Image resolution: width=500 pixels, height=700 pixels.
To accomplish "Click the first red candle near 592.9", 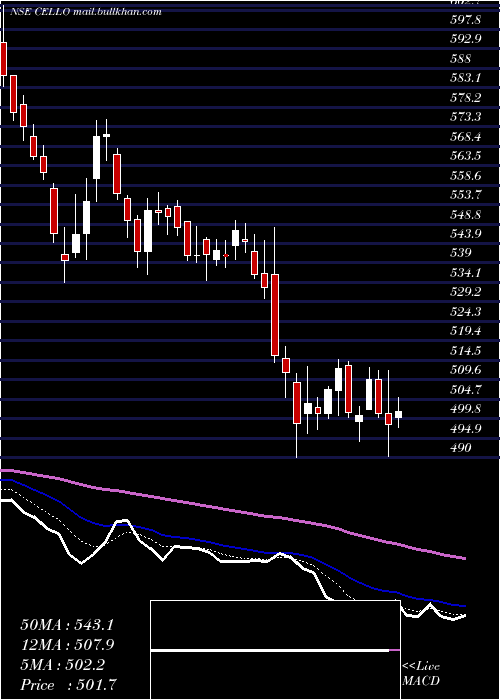I will [4, 58].
